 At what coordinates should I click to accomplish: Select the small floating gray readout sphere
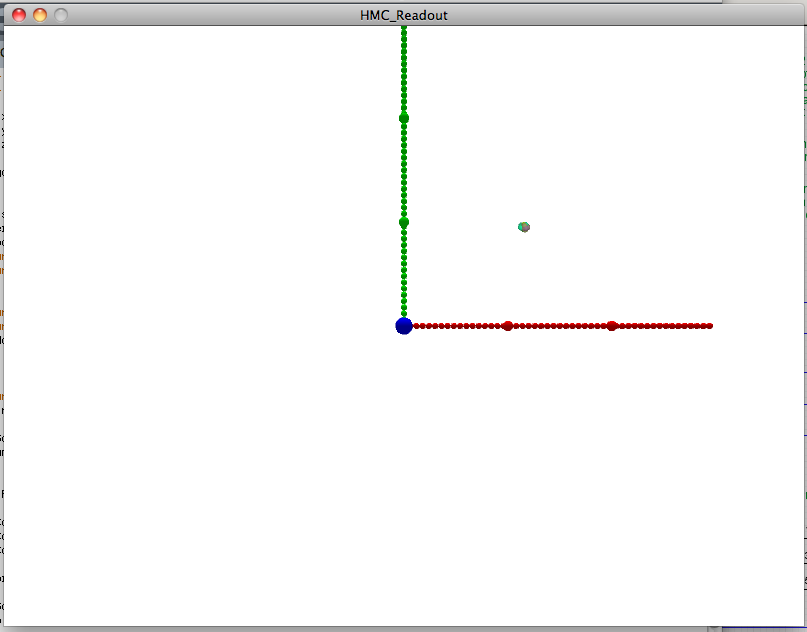tap(524, 227)
